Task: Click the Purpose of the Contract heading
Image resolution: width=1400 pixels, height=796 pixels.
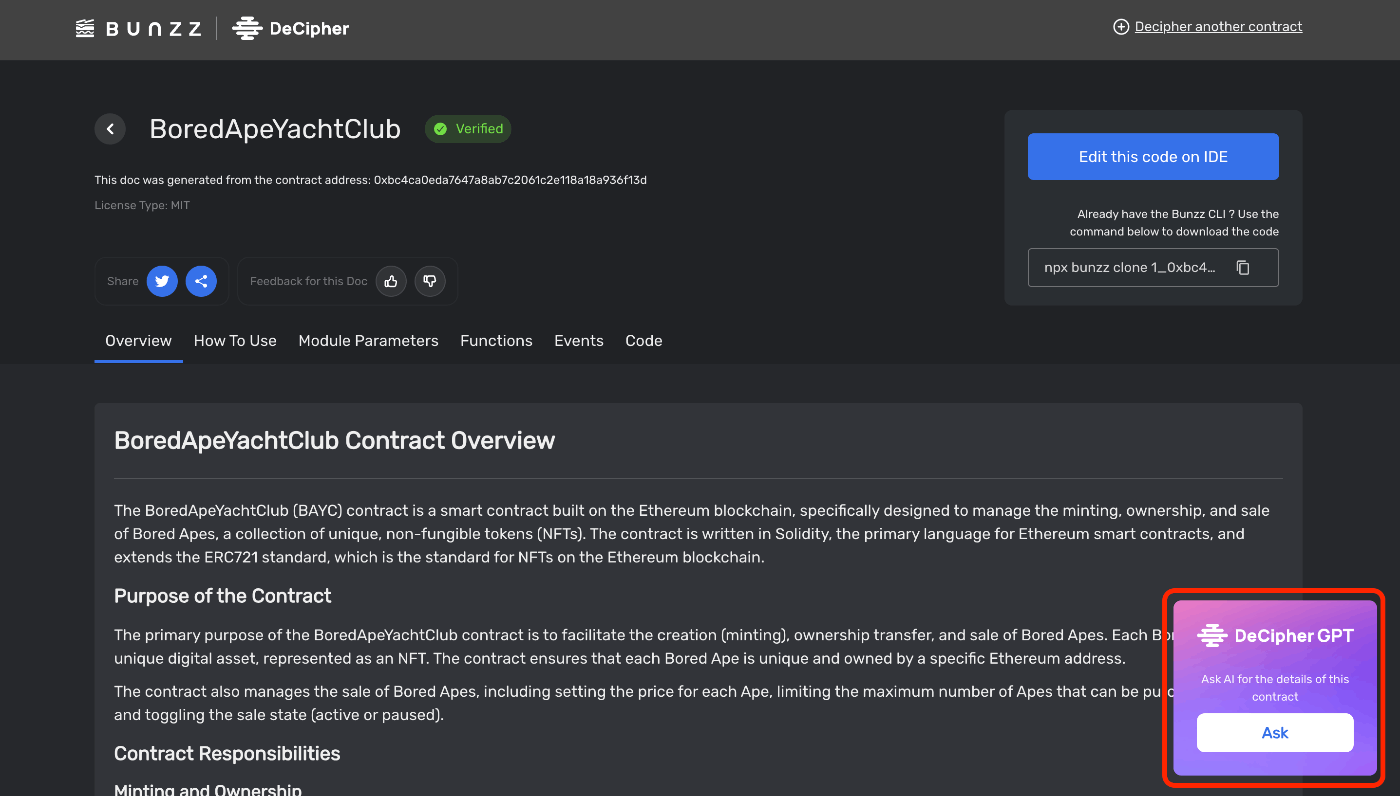Action: click(x=222, y=596)
